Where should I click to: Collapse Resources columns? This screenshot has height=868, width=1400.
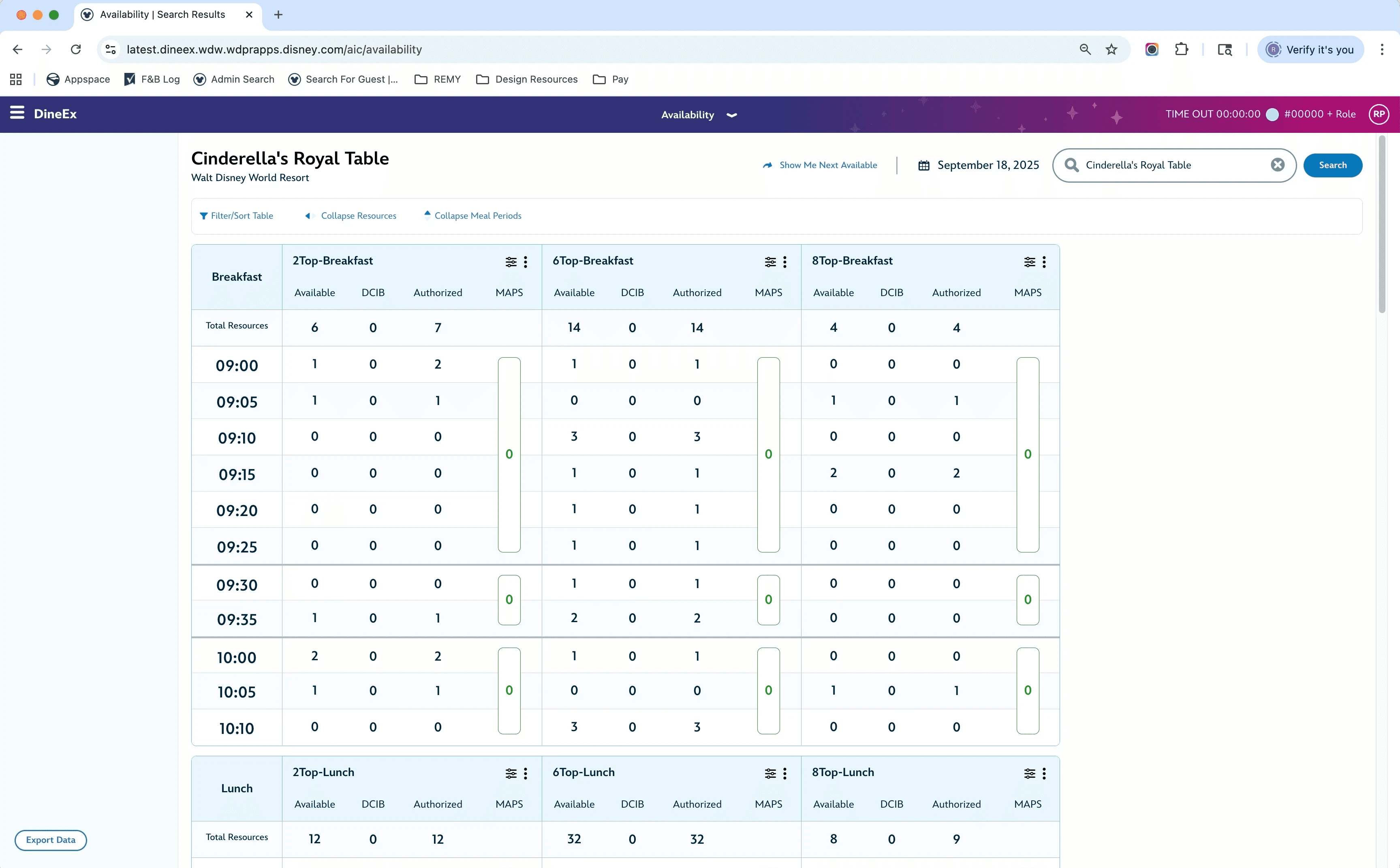point(351,216)
